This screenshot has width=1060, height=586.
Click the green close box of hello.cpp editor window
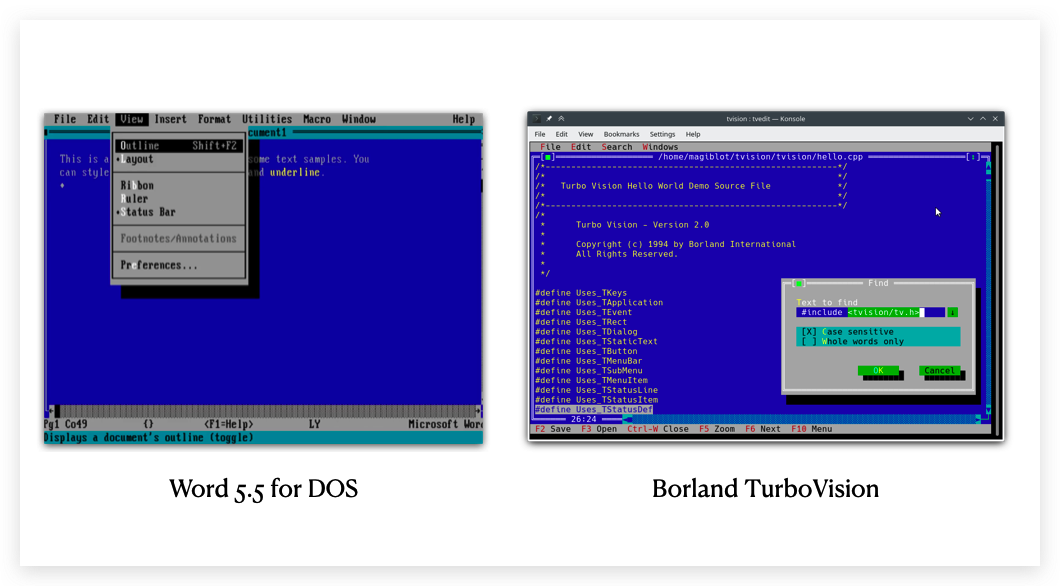[x=548, y=157]
